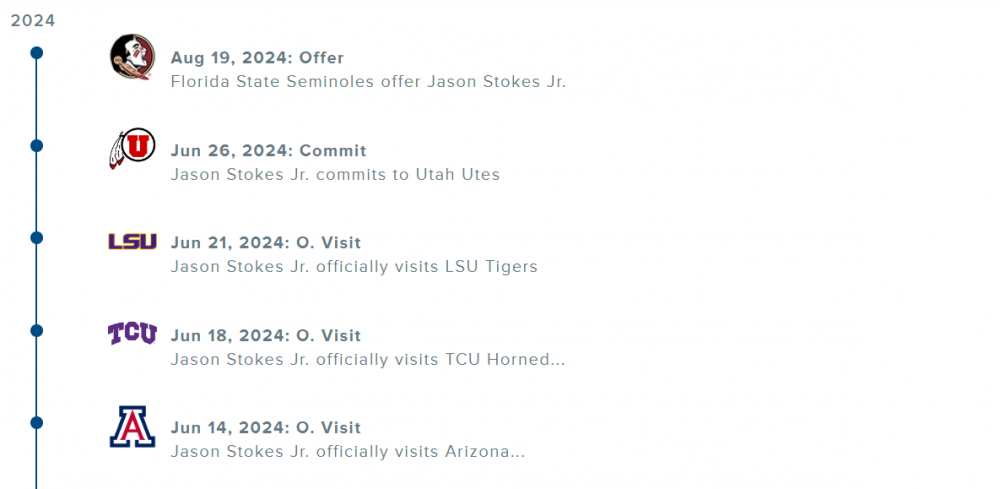Open the Jun 18, 2024: O. Visit heading
This screenshot has height=489, width=1000.
click(265, 335)
